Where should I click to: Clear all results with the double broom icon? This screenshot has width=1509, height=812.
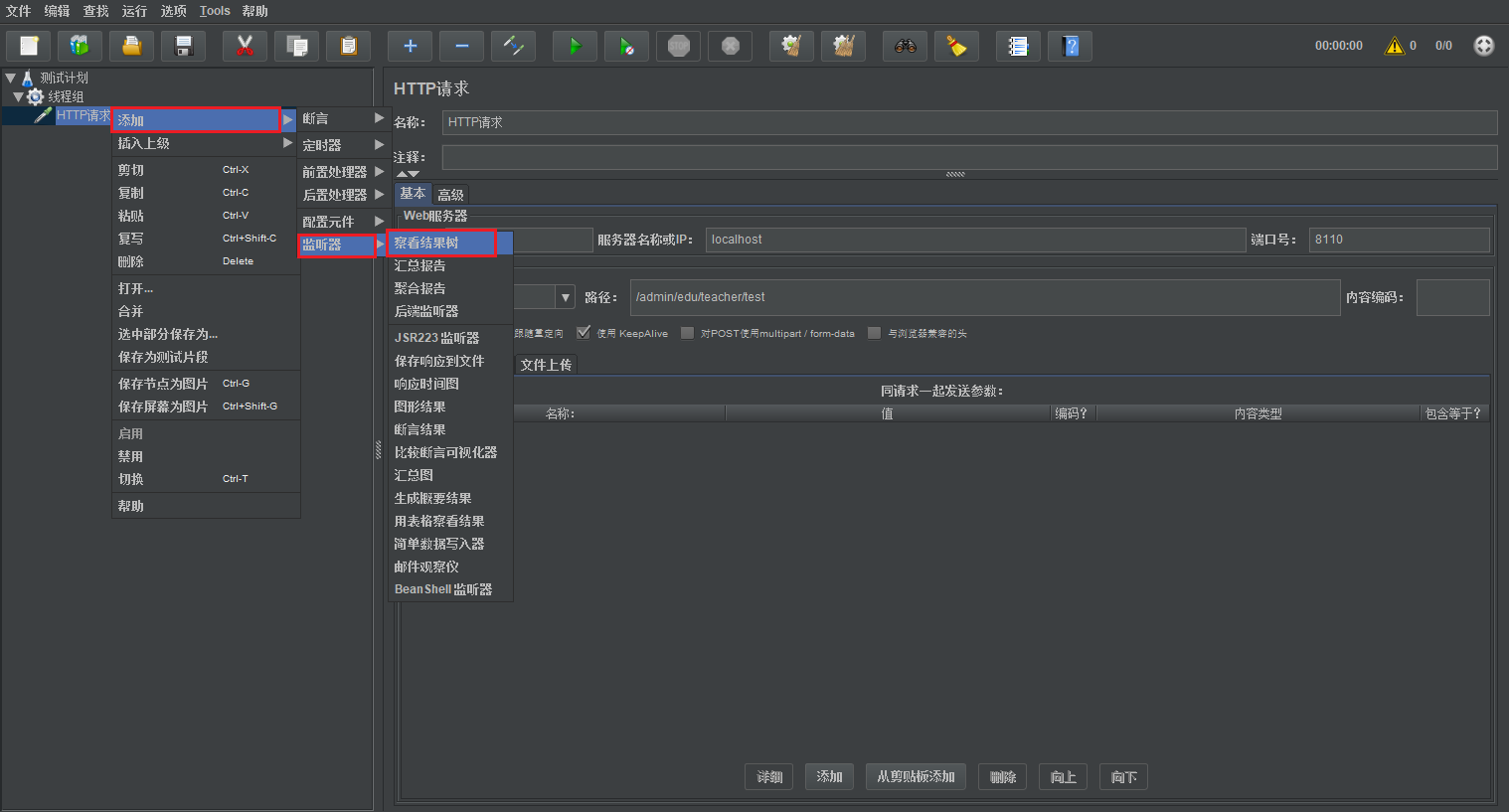(843, 46)
